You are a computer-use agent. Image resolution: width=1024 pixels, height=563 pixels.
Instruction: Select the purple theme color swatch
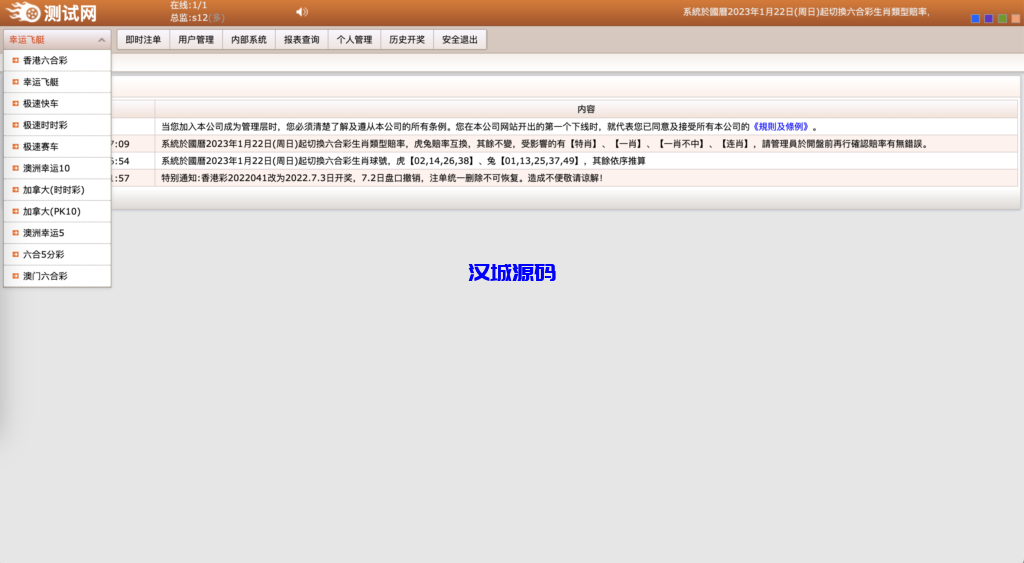coord(989,18)
